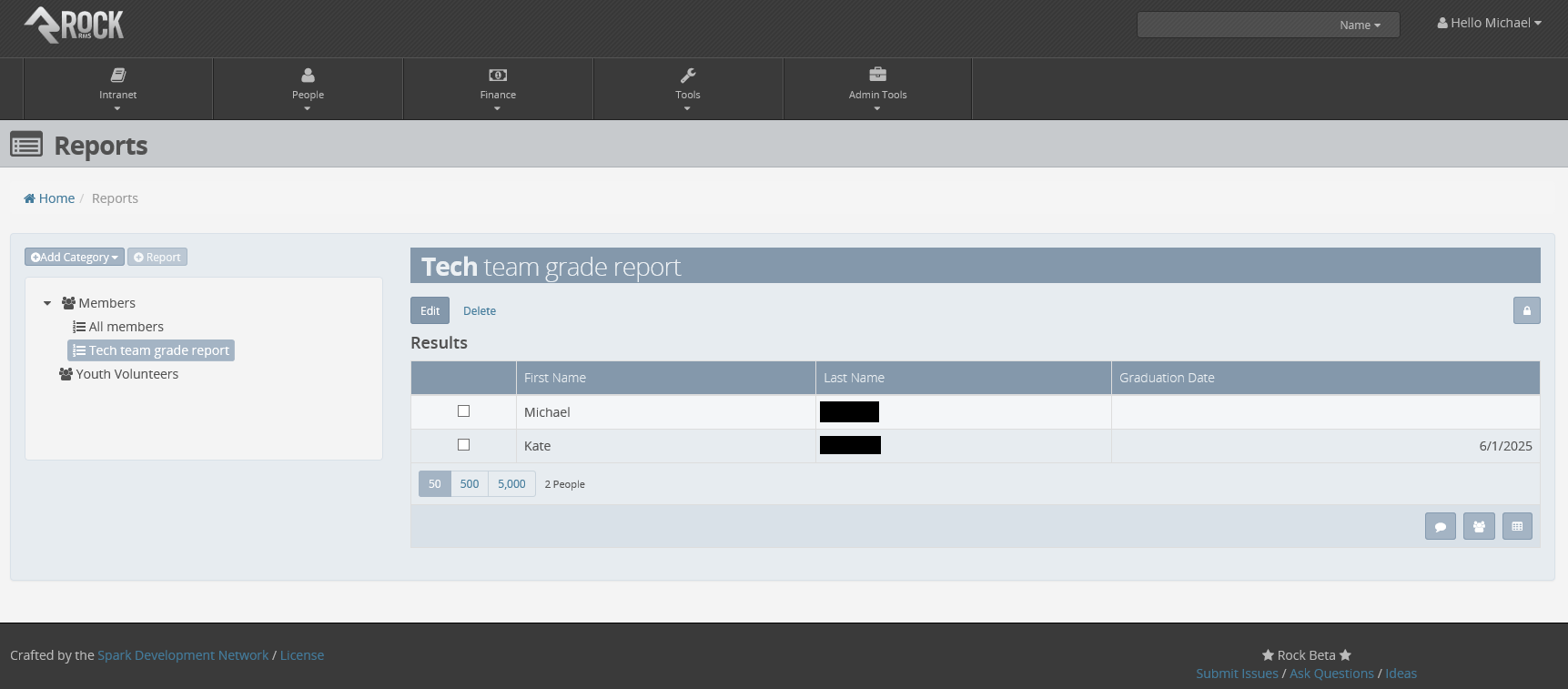Image resolution: width=1568 pixels, height=689 pixels.
Task: Click the Edit report button
Action: click(430, 311)
